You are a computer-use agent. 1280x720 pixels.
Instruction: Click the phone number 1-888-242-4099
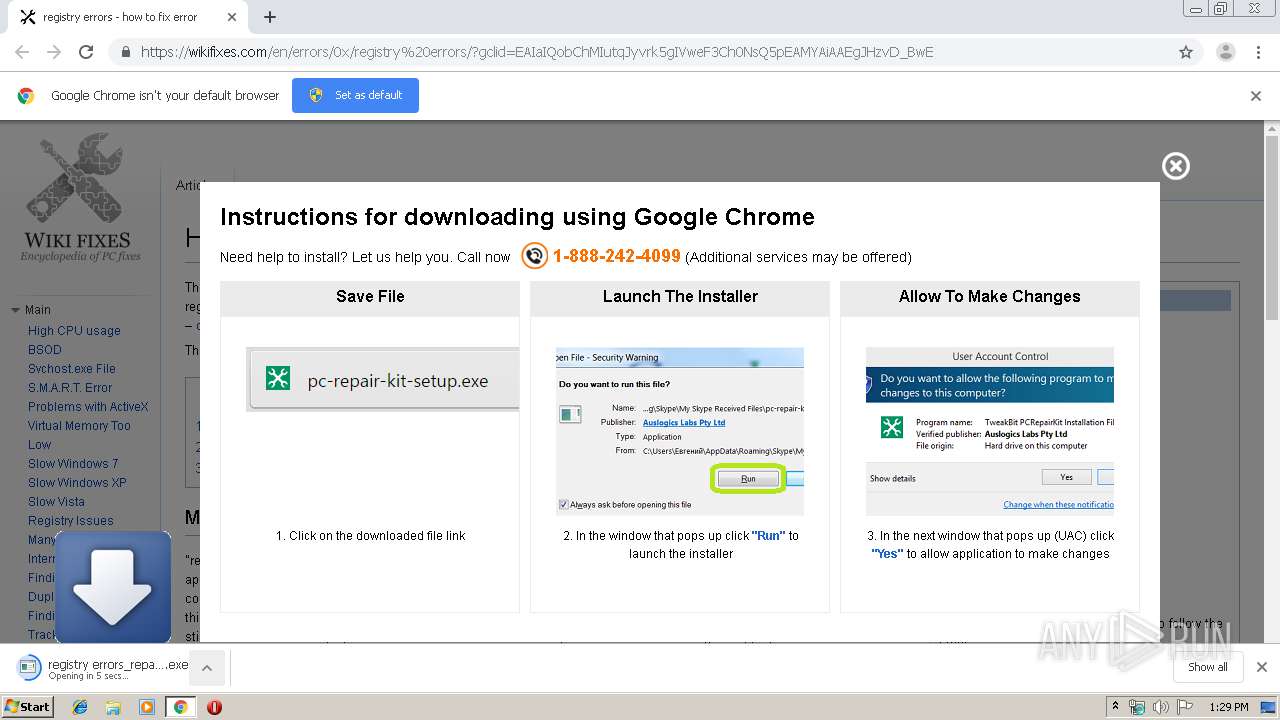616,256
